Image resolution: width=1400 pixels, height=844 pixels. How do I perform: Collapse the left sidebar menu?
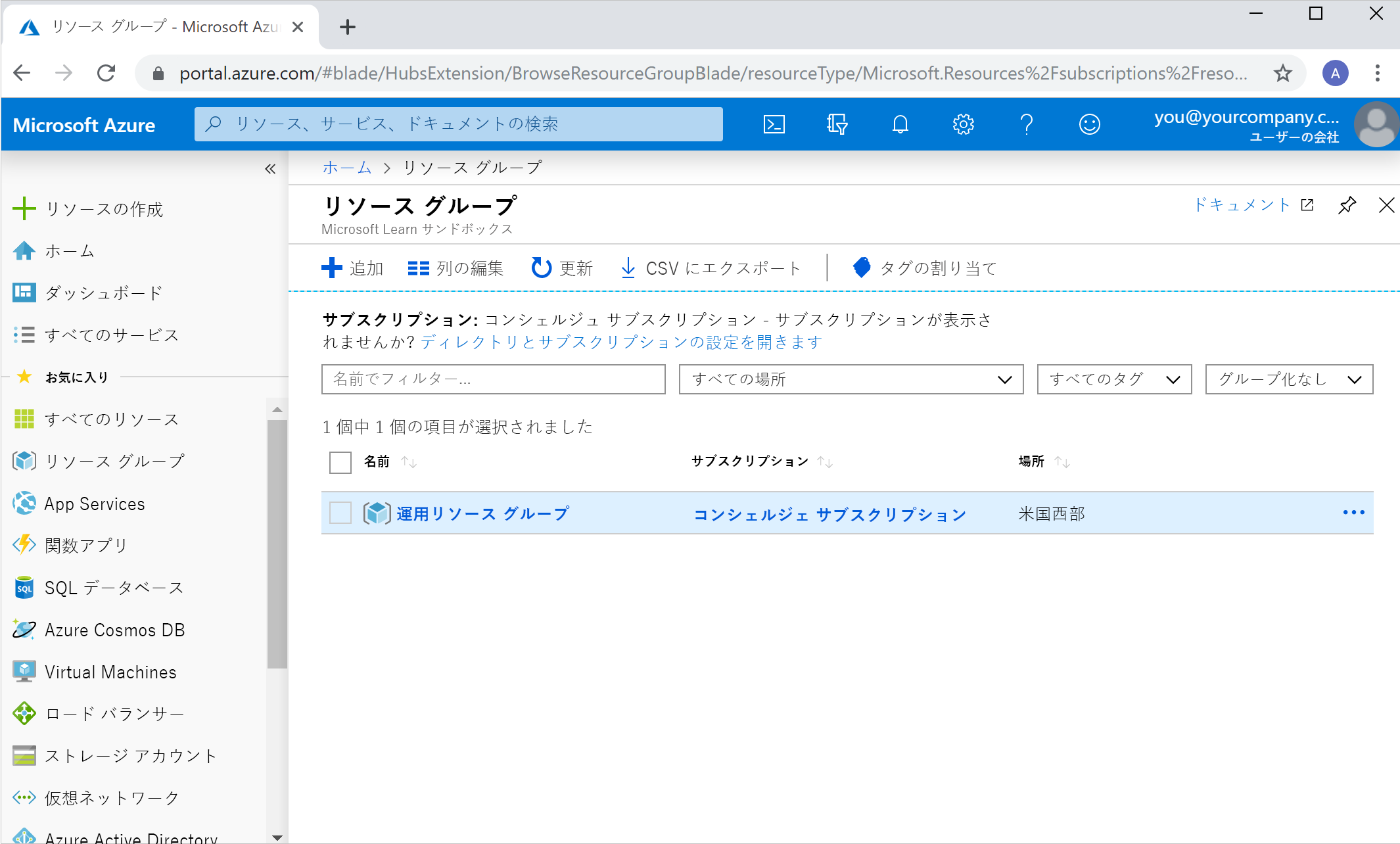[270, 169]
